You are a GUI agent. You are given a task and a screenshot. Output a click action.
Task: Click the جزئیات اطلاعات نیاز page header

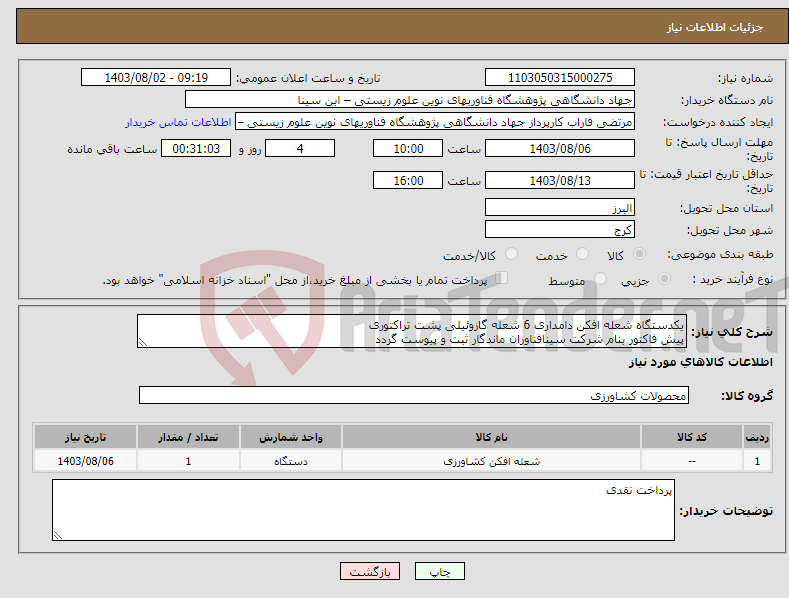click(x=715, y=27)
